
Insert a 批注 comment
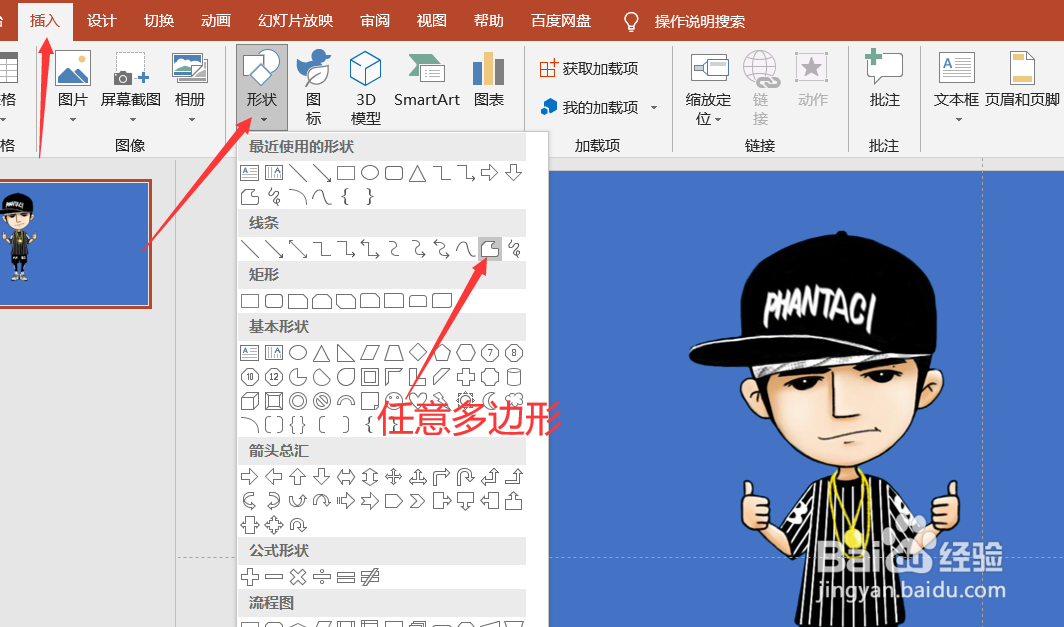[884, 78]
